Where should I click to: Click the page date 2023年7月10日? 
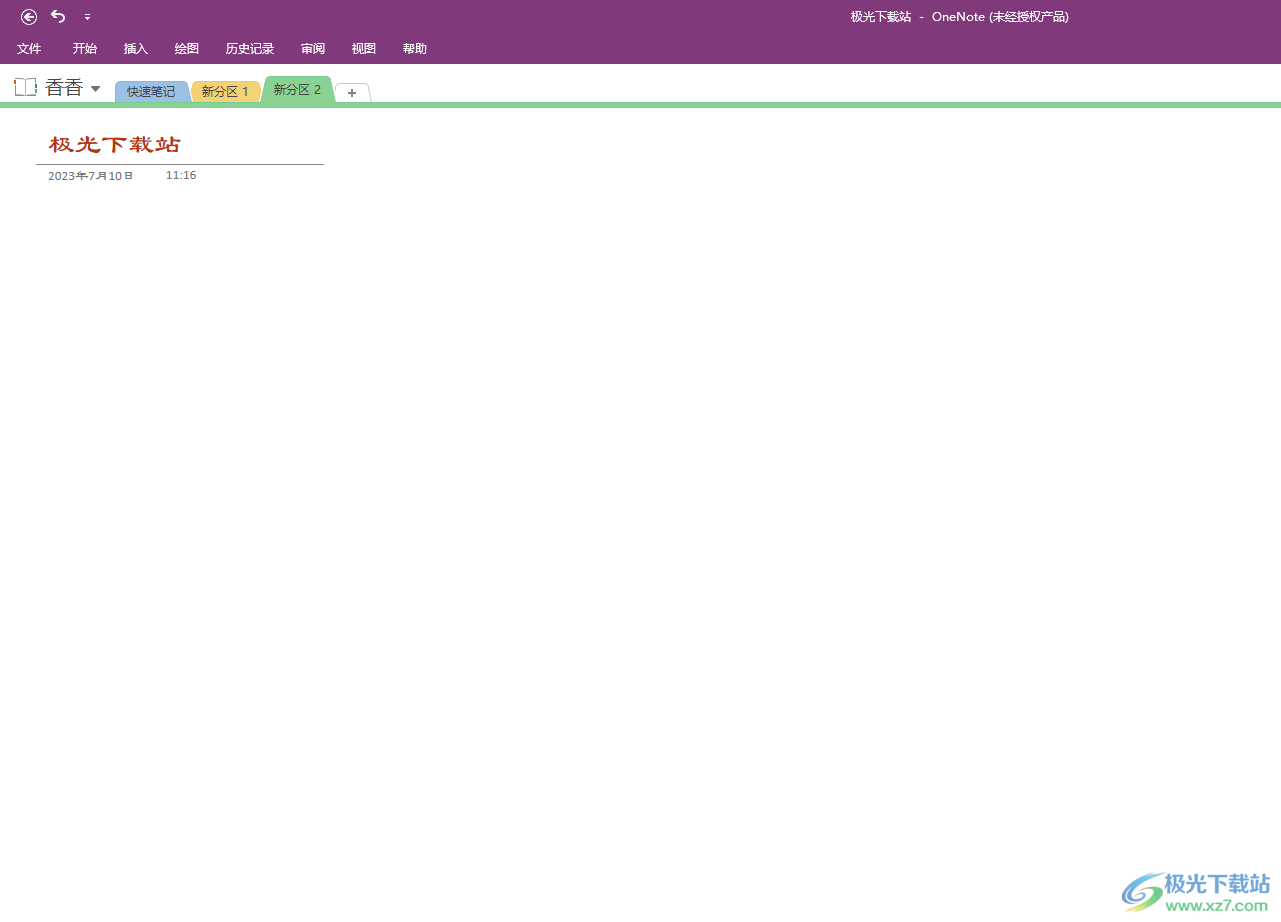(x=91, y=176)
